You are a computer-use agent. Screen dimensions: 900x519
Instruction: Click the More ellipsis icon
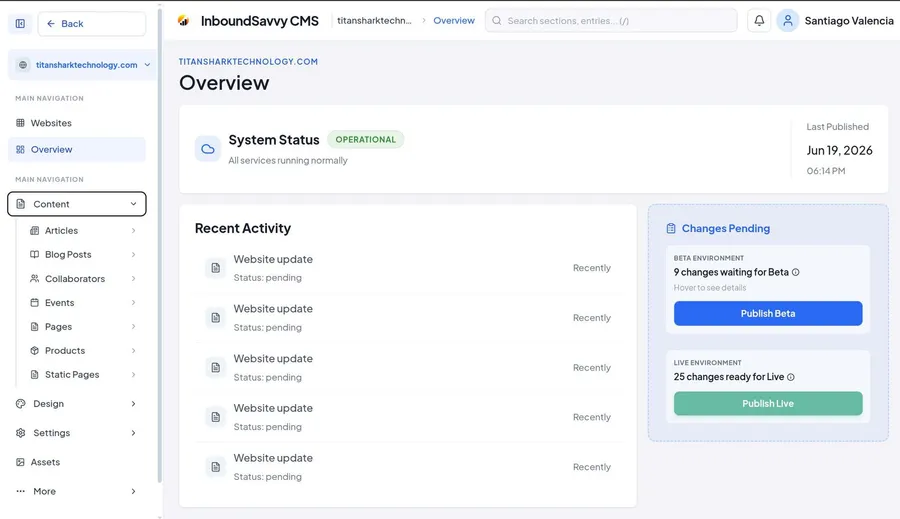point(21,491)
